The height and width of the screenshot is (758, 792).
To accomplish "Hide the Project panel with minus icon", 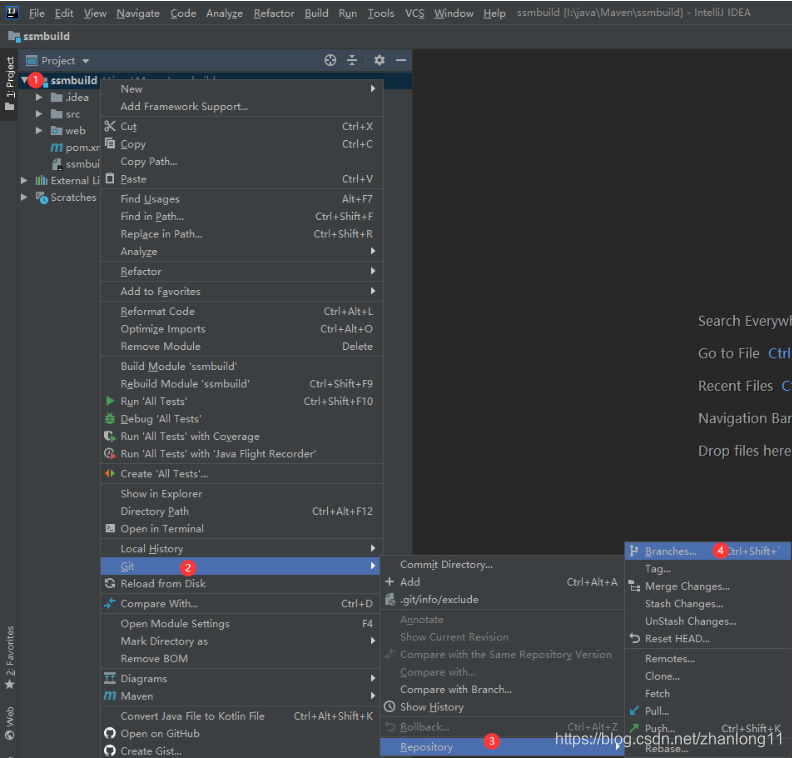I will pyautogui.click(x=401, y=61).
